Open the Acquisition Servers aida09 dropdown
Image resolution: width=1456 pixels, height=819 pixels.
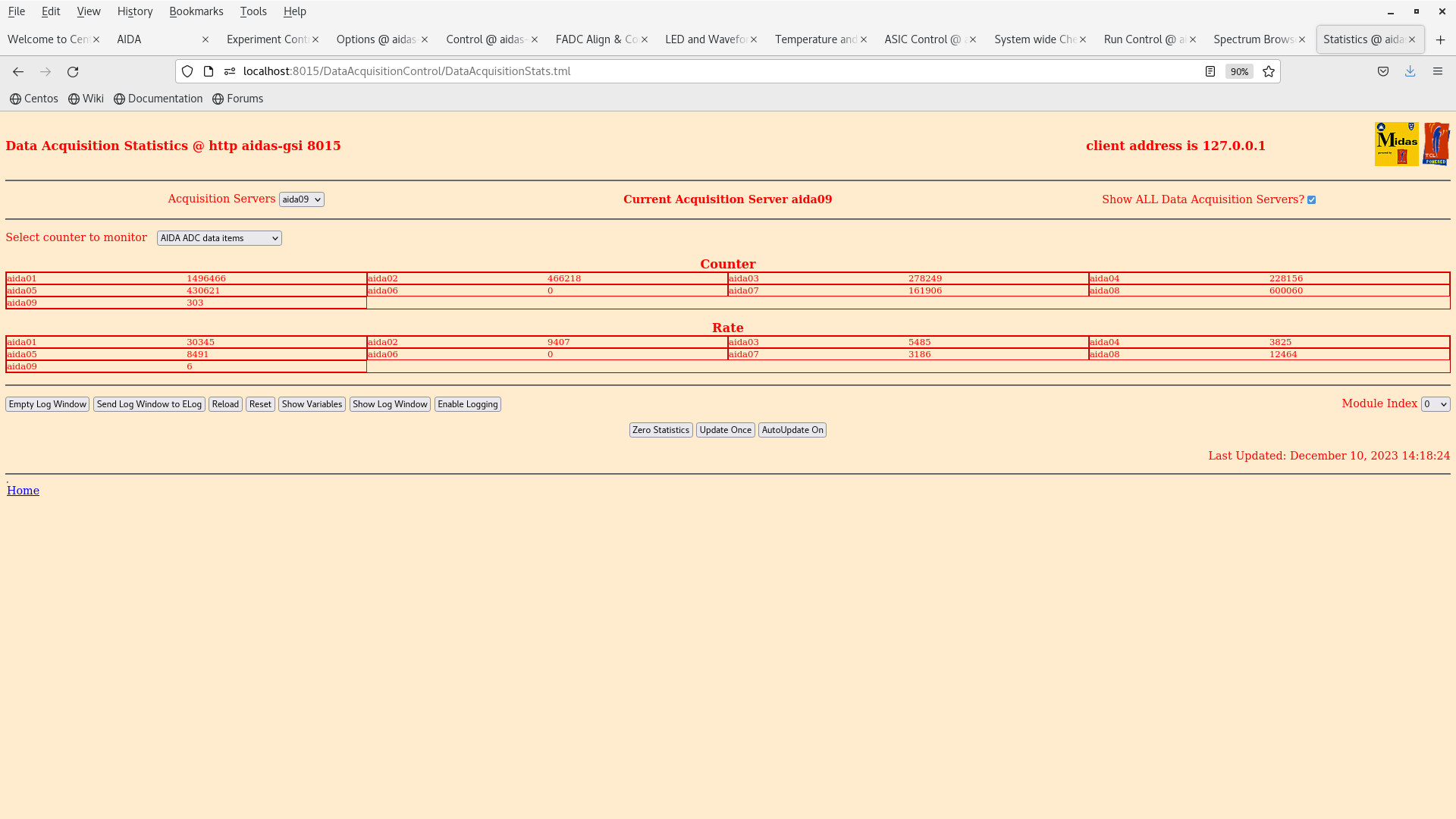point(301,199)
